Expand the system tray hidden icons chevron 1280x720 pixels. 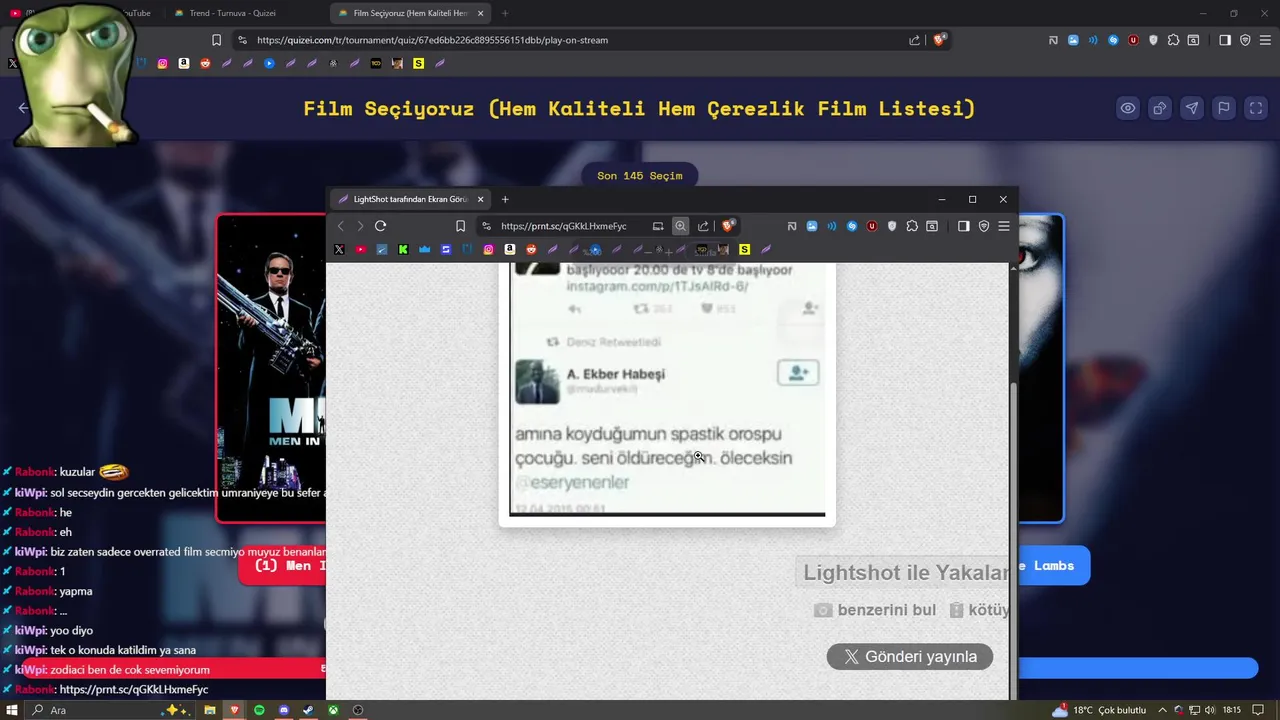pos(1163,710)
